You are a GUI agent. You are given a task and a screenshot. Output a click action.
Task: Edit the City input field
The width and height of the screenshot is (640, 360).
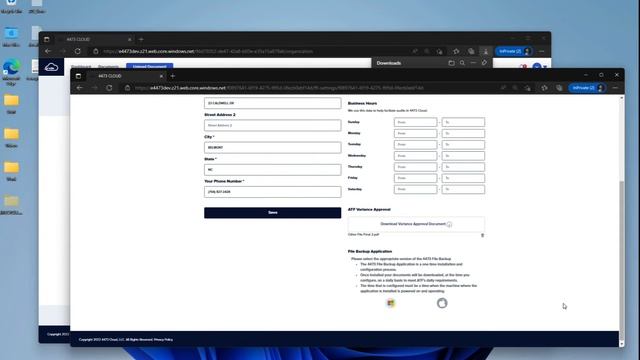point(273,147)
